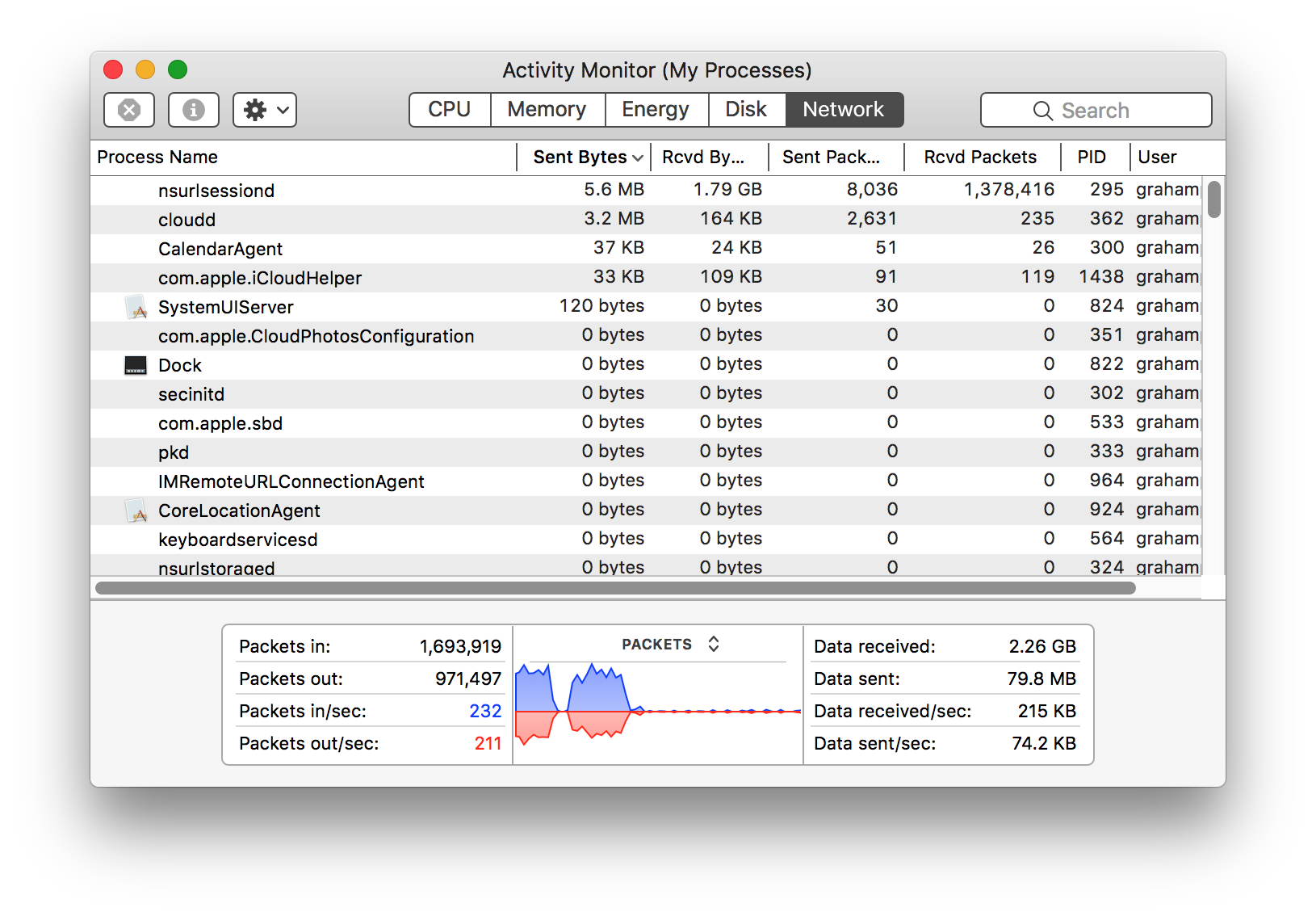Click the horizontal scrollbar thumb
1316x916 pixels.
[615, 588]
